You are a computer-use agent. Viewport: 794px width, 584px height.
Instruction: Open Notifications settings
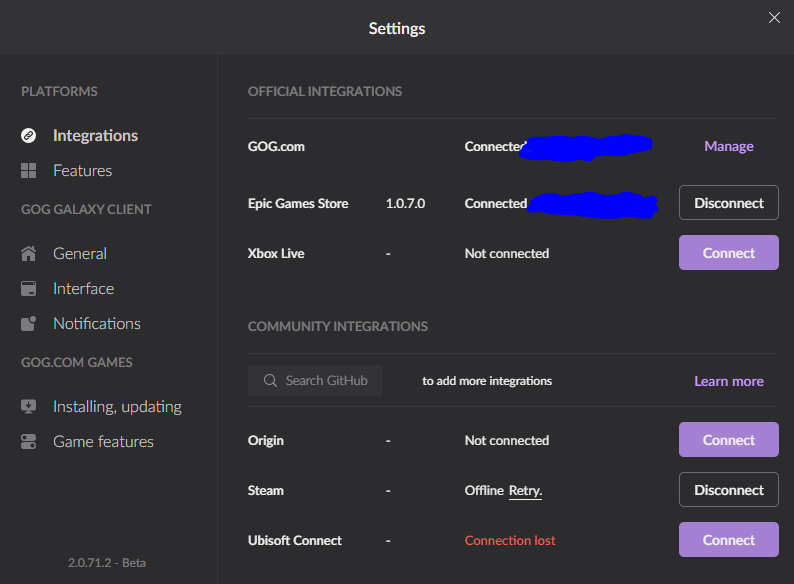tap(97, 324)
